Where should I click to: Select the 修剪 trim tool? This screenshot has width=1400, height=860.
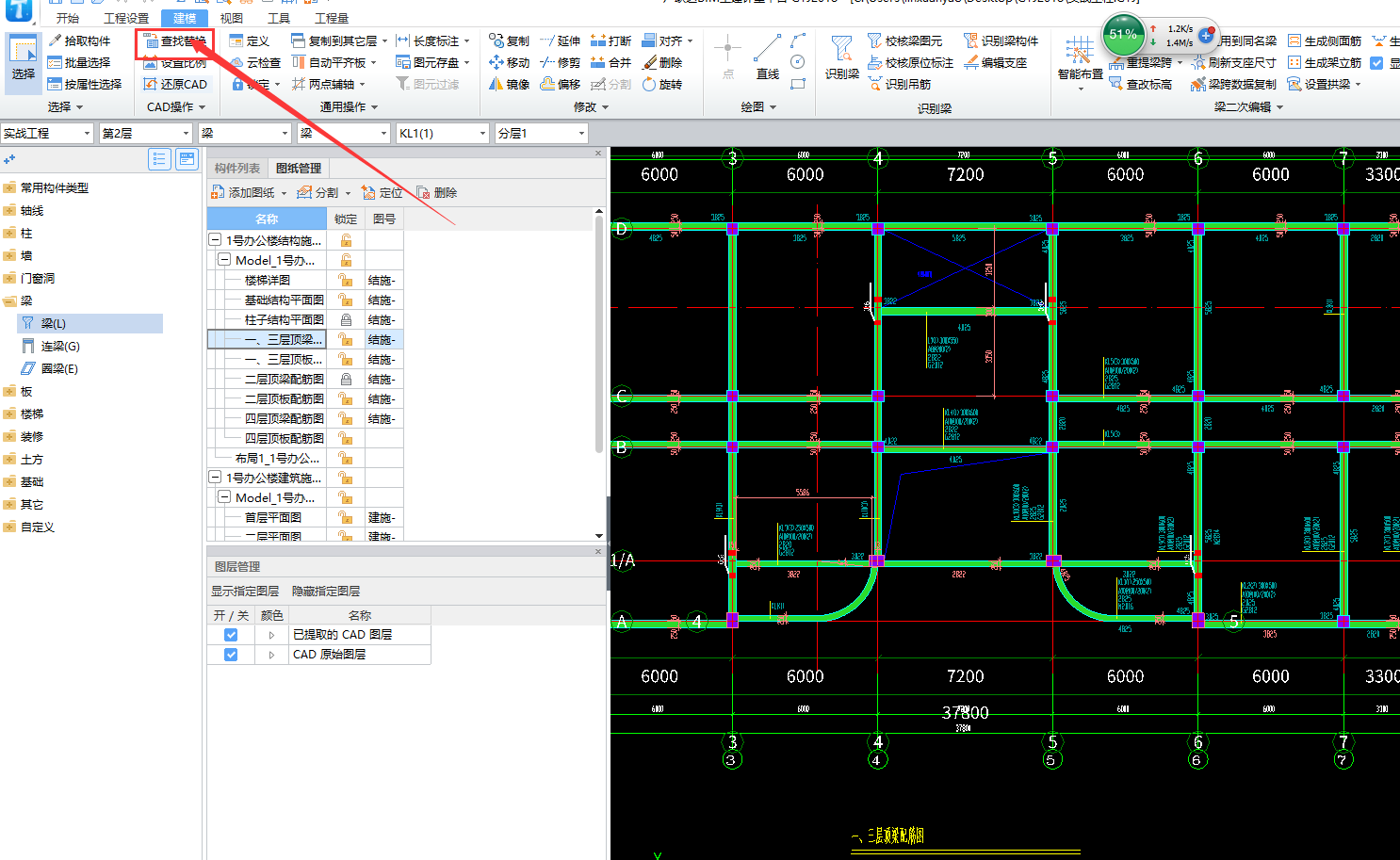click(561, 62)
